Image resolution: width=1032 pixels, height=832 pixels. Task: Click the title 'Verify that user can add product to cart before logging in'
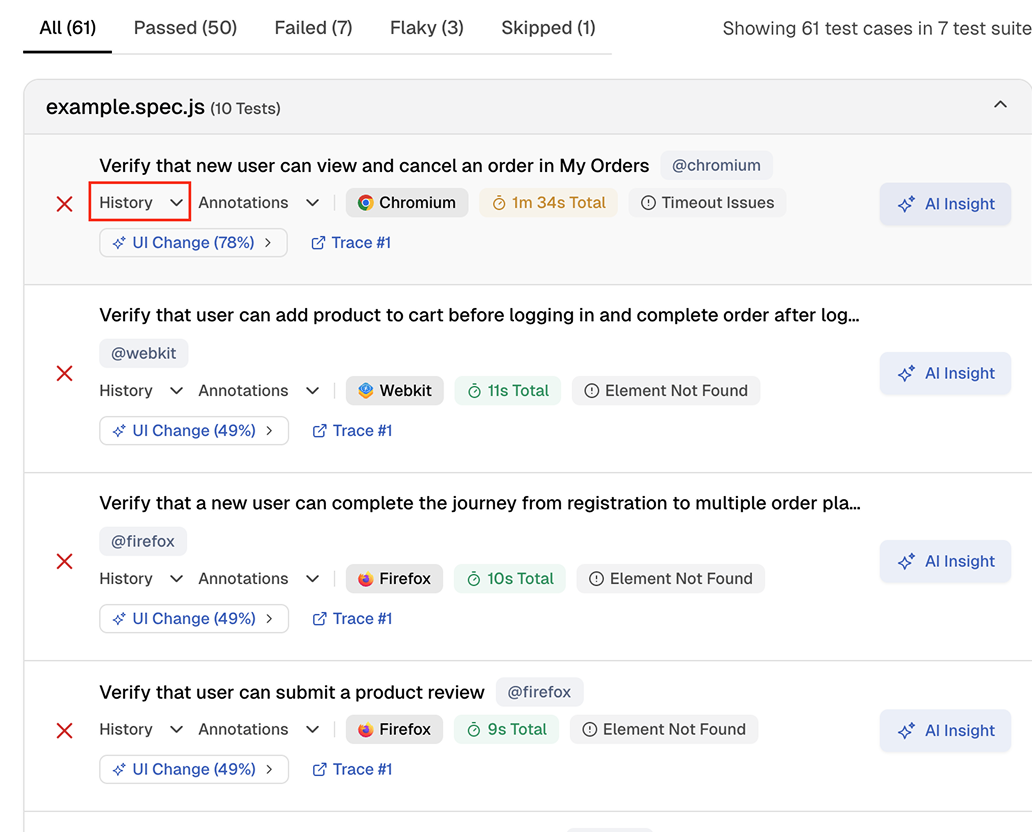tap(479, 315)
